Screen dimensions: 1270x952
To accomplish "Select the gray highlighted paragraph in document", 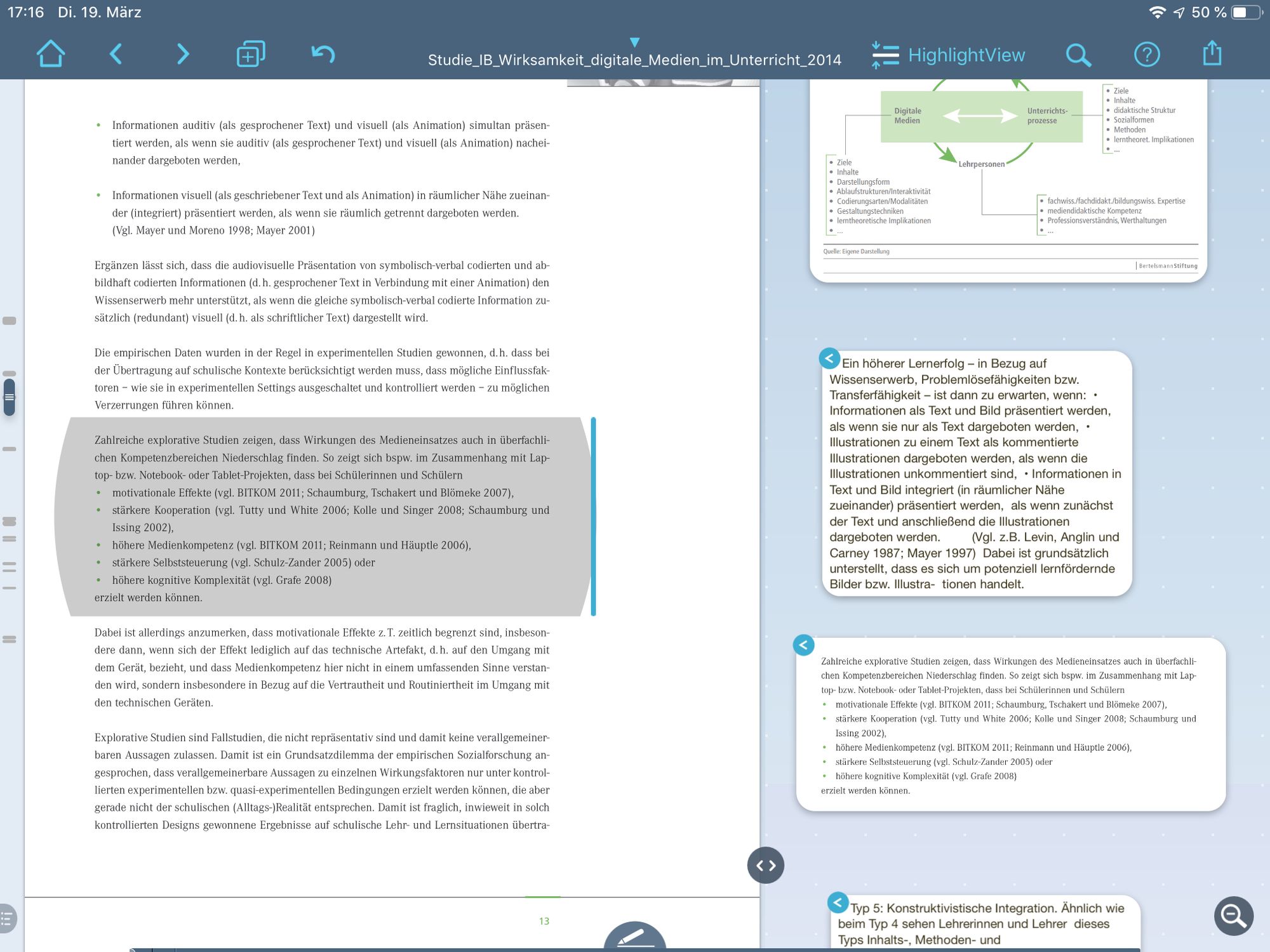I will (323, 516).
